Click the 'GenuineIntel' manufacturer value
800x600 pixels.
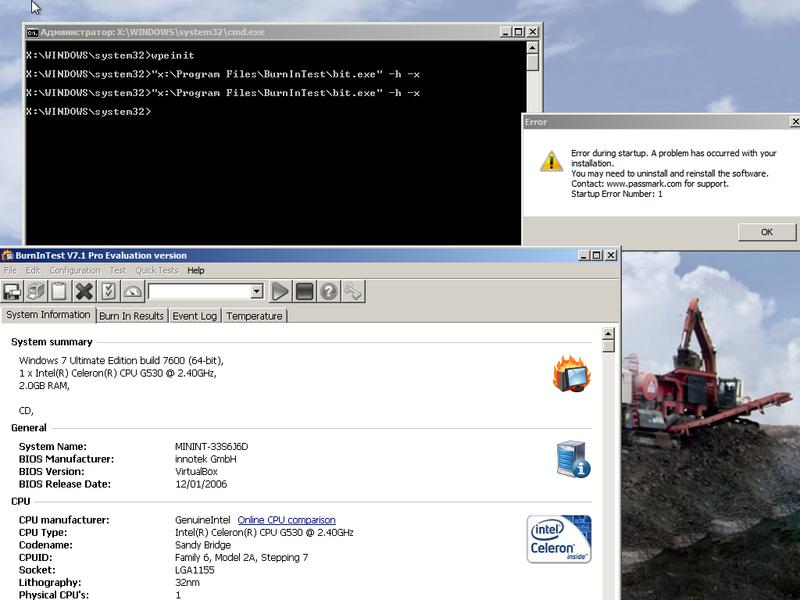tap(203, 520)
